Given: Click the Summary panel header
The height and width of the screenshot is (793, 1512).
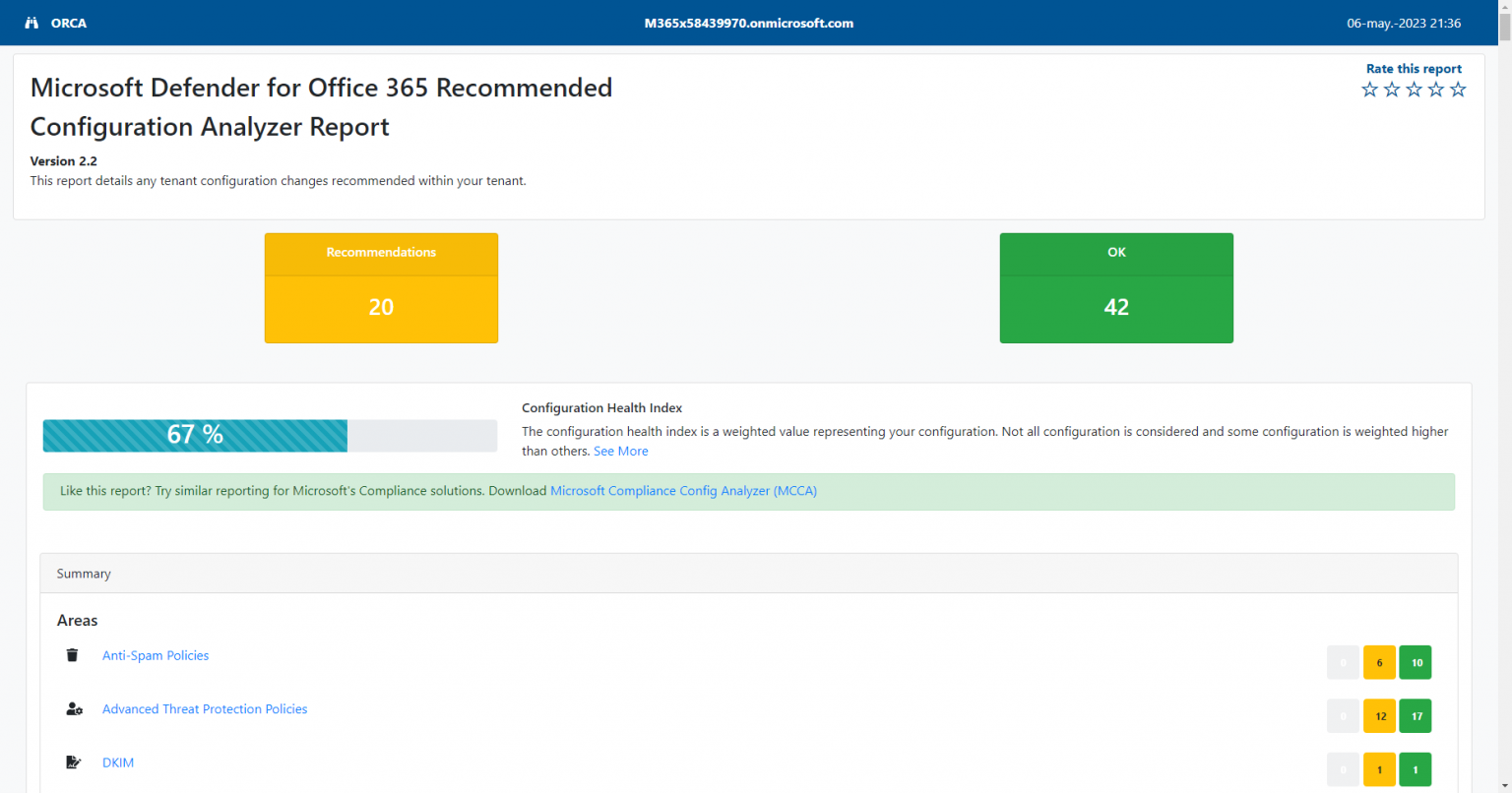Looking at the screenshot, I should coord(748,574).
